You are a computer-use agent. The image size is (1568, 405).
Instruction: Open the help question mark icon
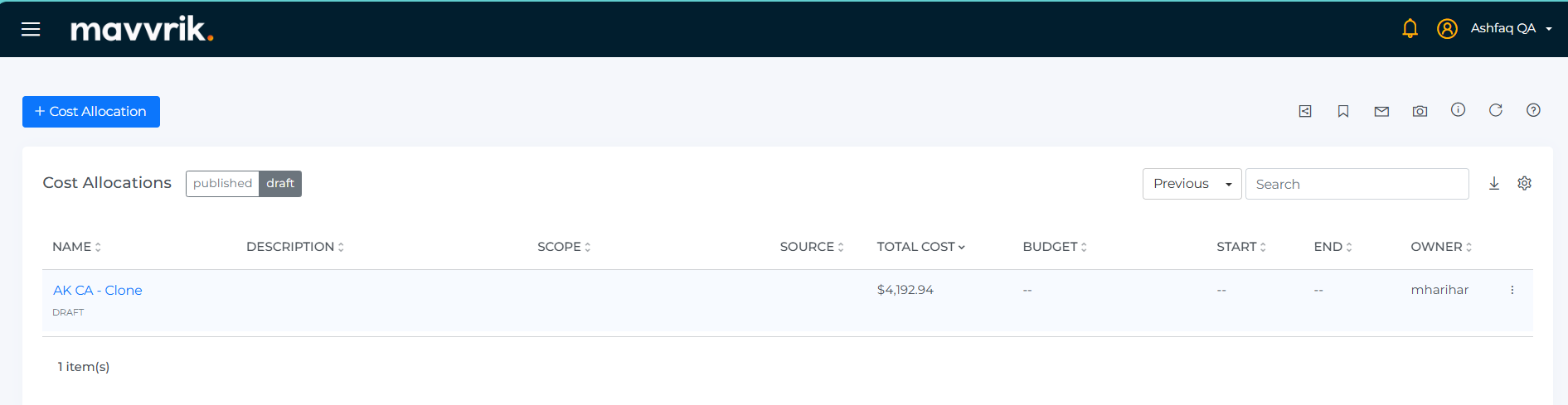click(x=1533, y=110)
